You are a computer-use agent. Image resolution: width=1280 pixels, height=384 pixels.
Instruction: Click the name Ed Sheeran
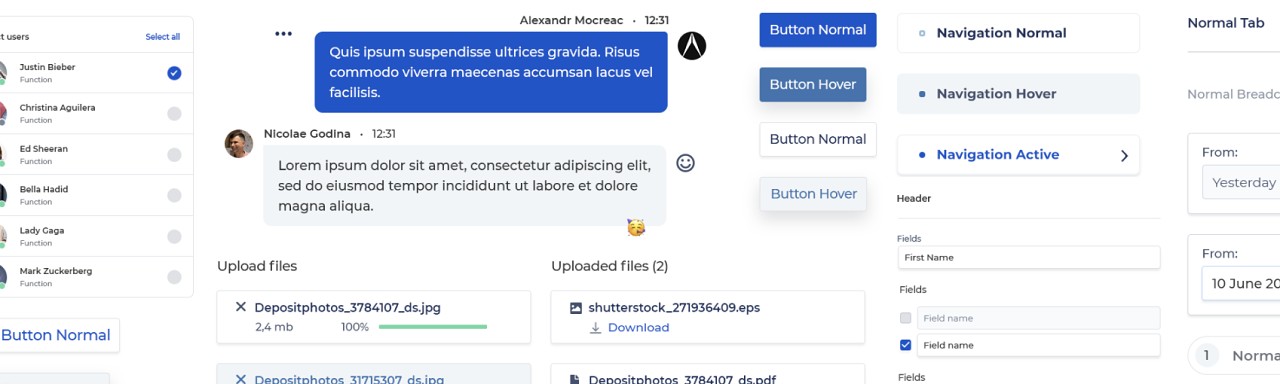[44, 149]
